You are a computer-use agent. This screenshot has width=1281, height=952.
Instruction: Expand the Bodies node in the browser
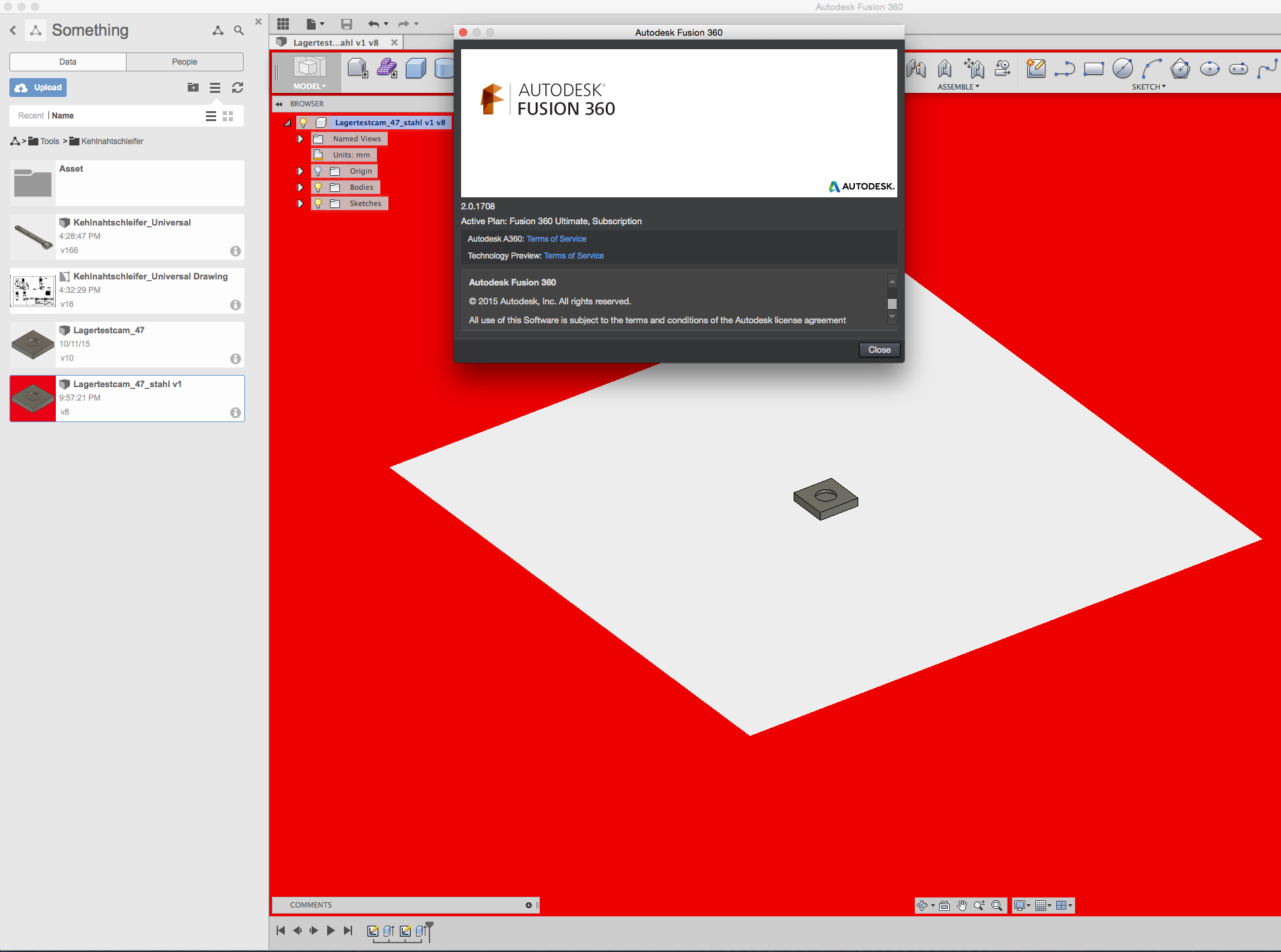point(300,187)
